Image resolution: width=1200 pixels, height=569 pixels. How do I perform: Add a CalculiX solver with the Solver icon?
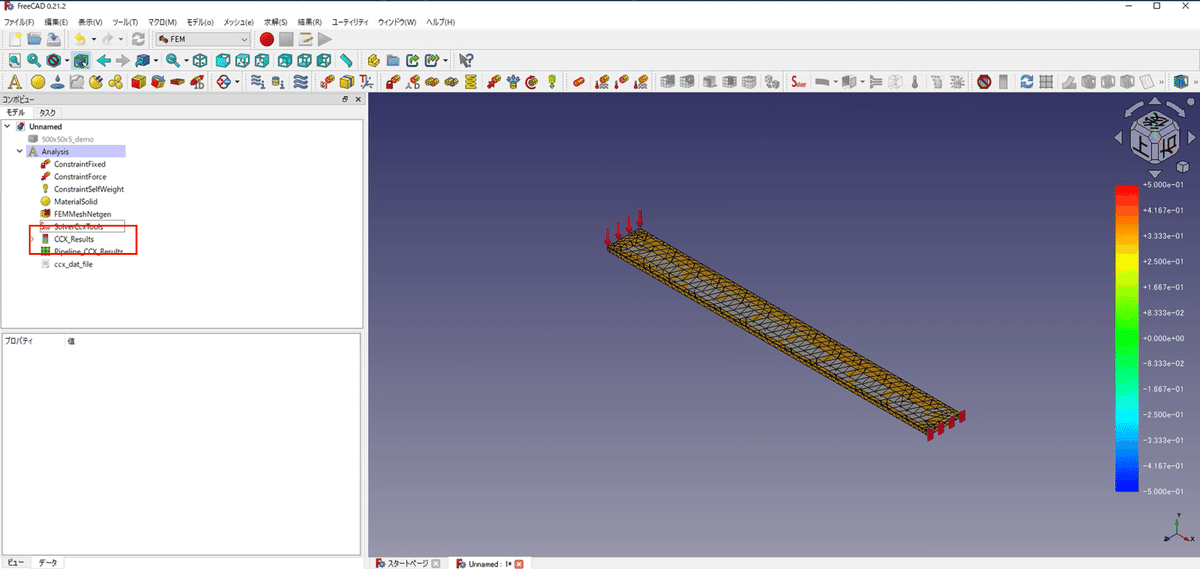click(x=798, y=81)
